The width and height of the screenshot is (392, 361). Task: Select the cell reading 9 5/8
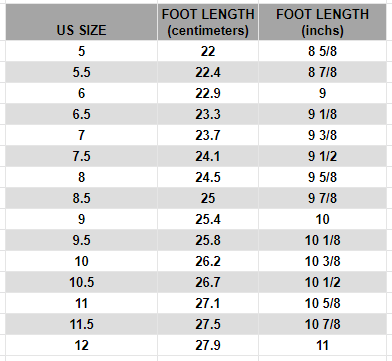(322, 177)
